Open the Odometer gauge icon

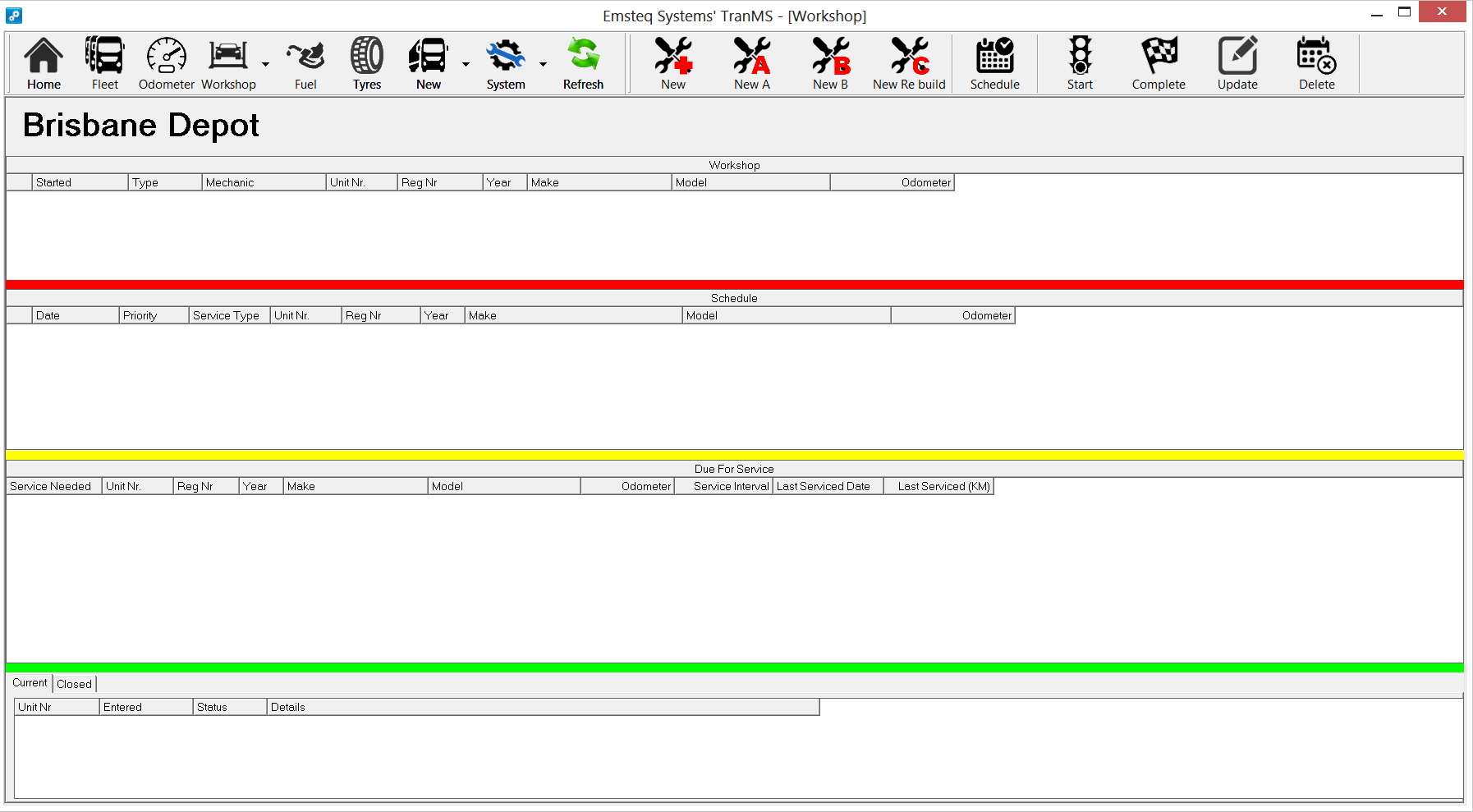coord(167,56)
